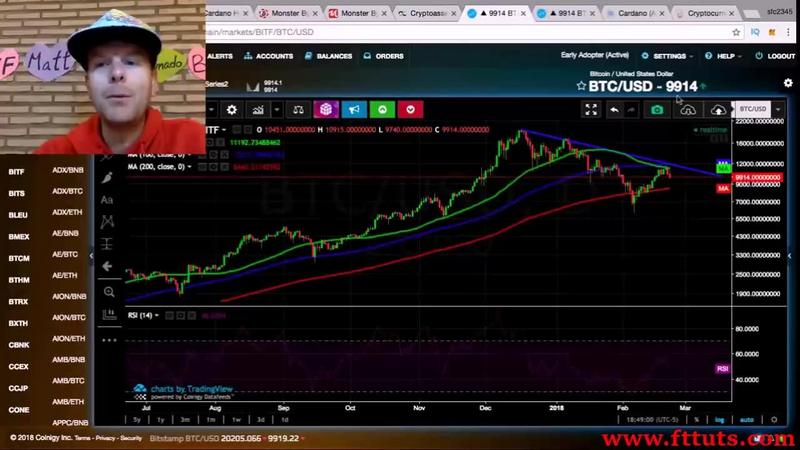This screenshot has width=800, height=450.
Task: Click the red MA price-axis label
Action: coord(723,188)
